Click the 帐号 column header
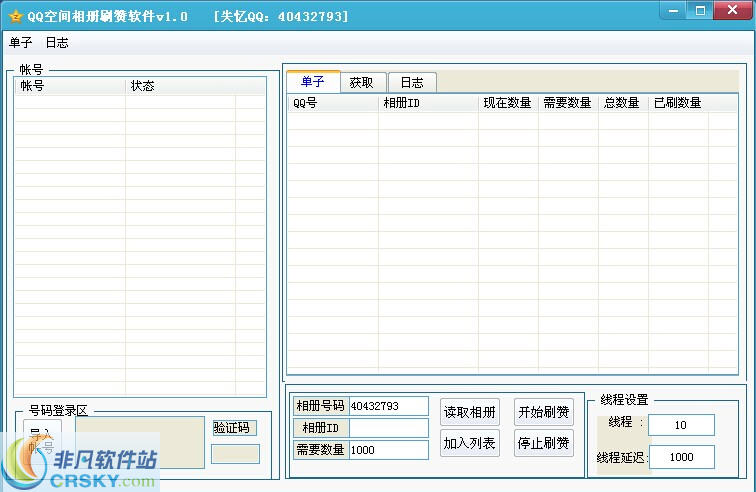 point(70,86)
